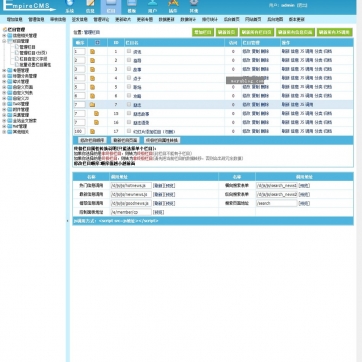Click the indented file icon in row ID 13
This screenshot has width=362, height=362.
96,113
